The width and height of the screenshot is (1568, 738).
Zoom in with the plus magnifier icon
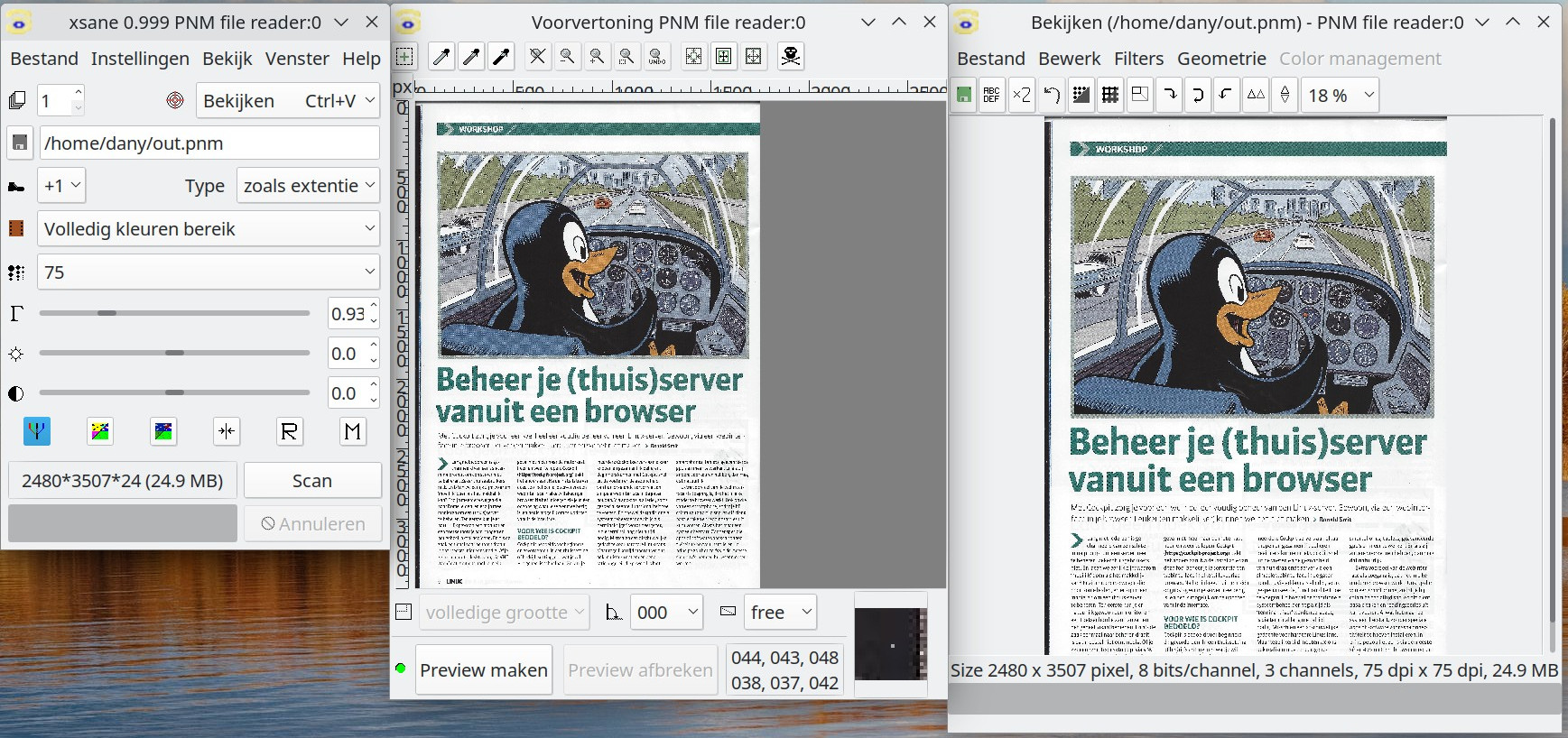click(x=597, y=57)
